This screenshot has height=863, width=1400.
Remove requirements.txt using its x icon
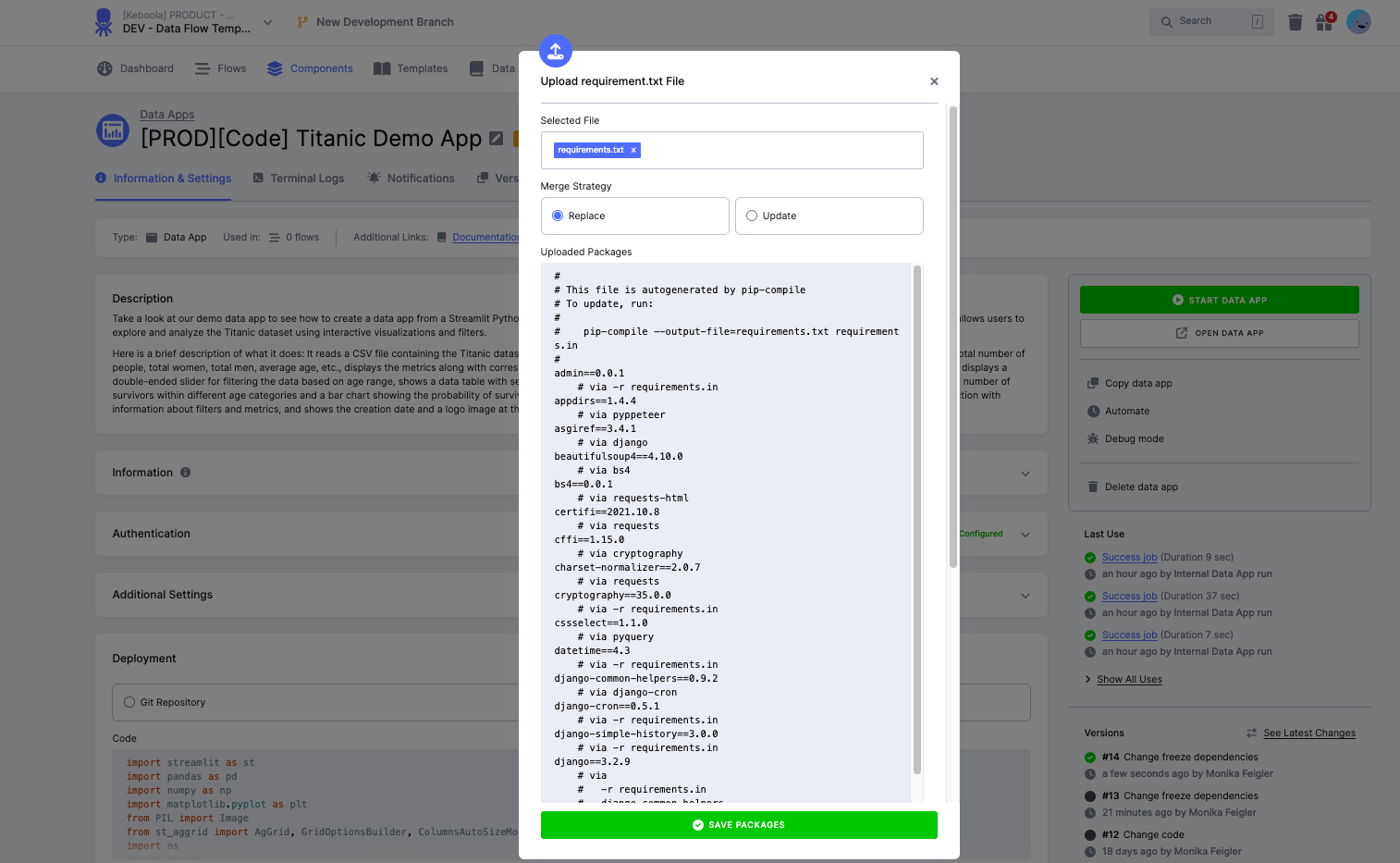(633, 150)
